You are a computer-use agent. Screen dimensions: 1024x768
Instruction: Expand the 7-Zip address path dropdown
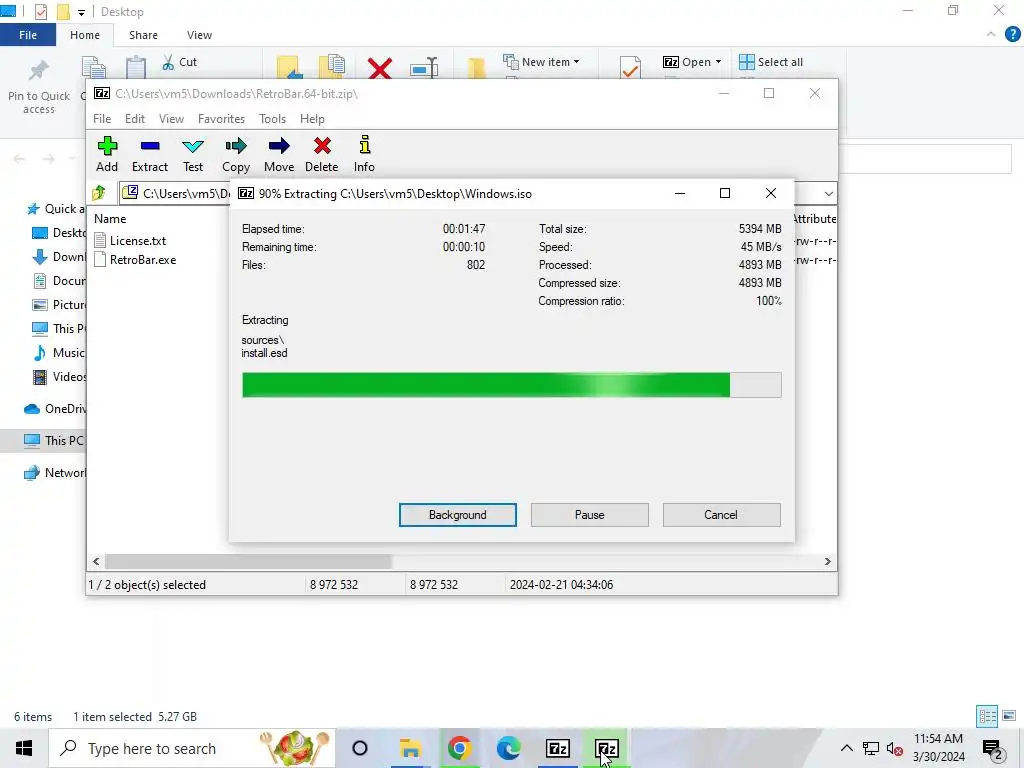click(828, 194)
